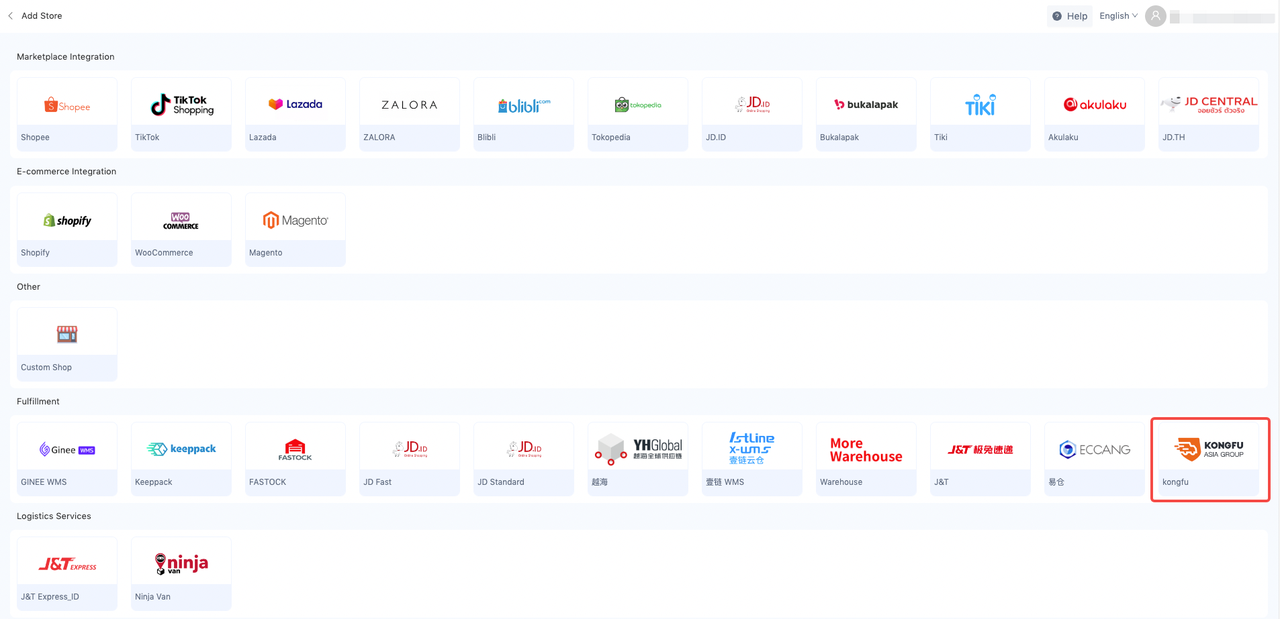
Task: Select the JD Standard logo
Action: (523, 449)
